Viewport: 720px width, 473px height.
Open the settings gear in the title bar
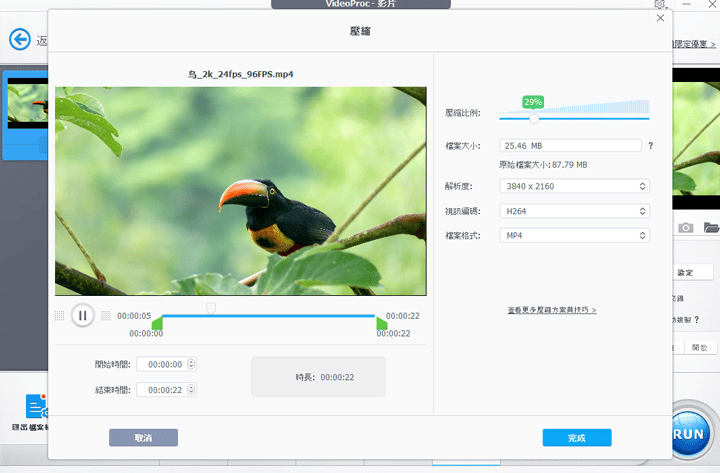coord(660,4)
